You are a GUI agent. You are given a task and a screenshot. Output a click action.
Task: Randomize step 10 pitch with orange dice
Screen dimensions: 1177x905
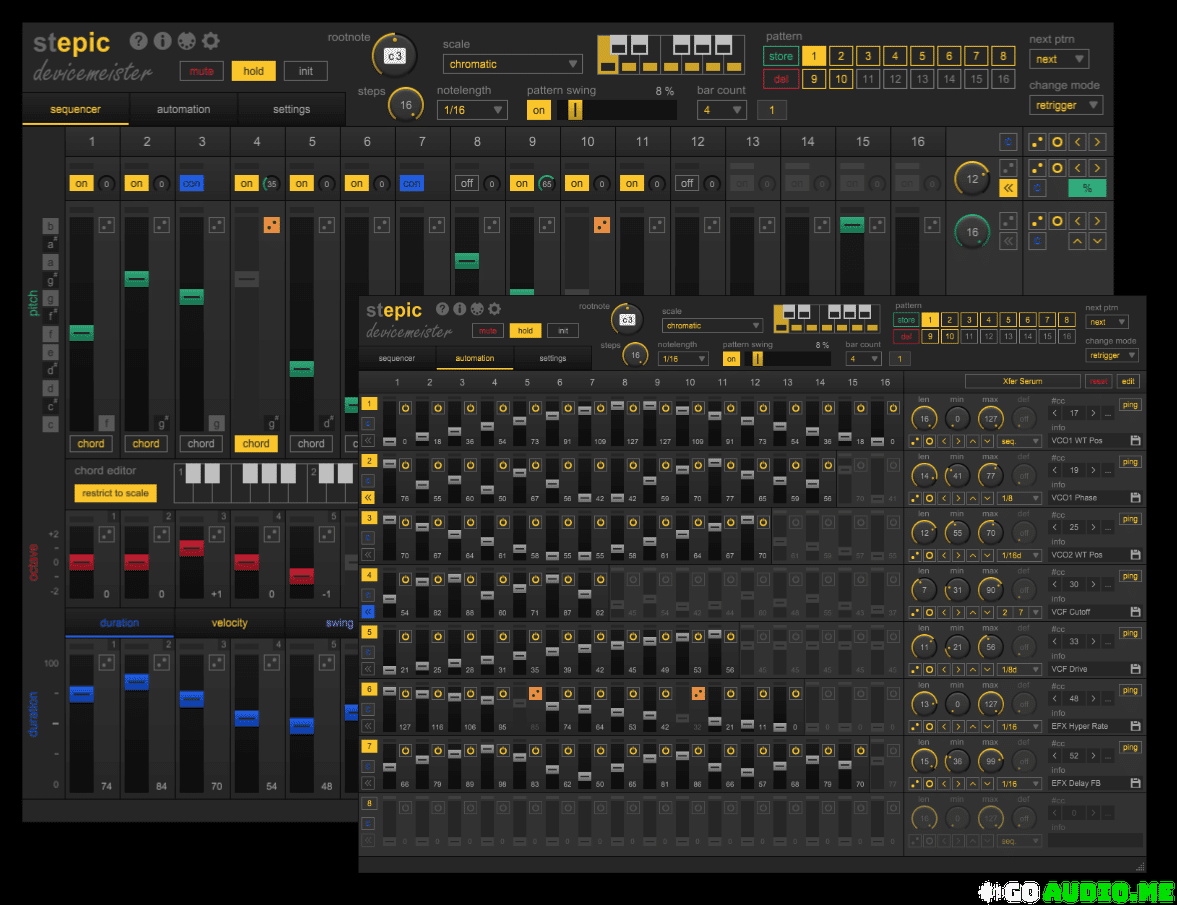coord(602,225)
